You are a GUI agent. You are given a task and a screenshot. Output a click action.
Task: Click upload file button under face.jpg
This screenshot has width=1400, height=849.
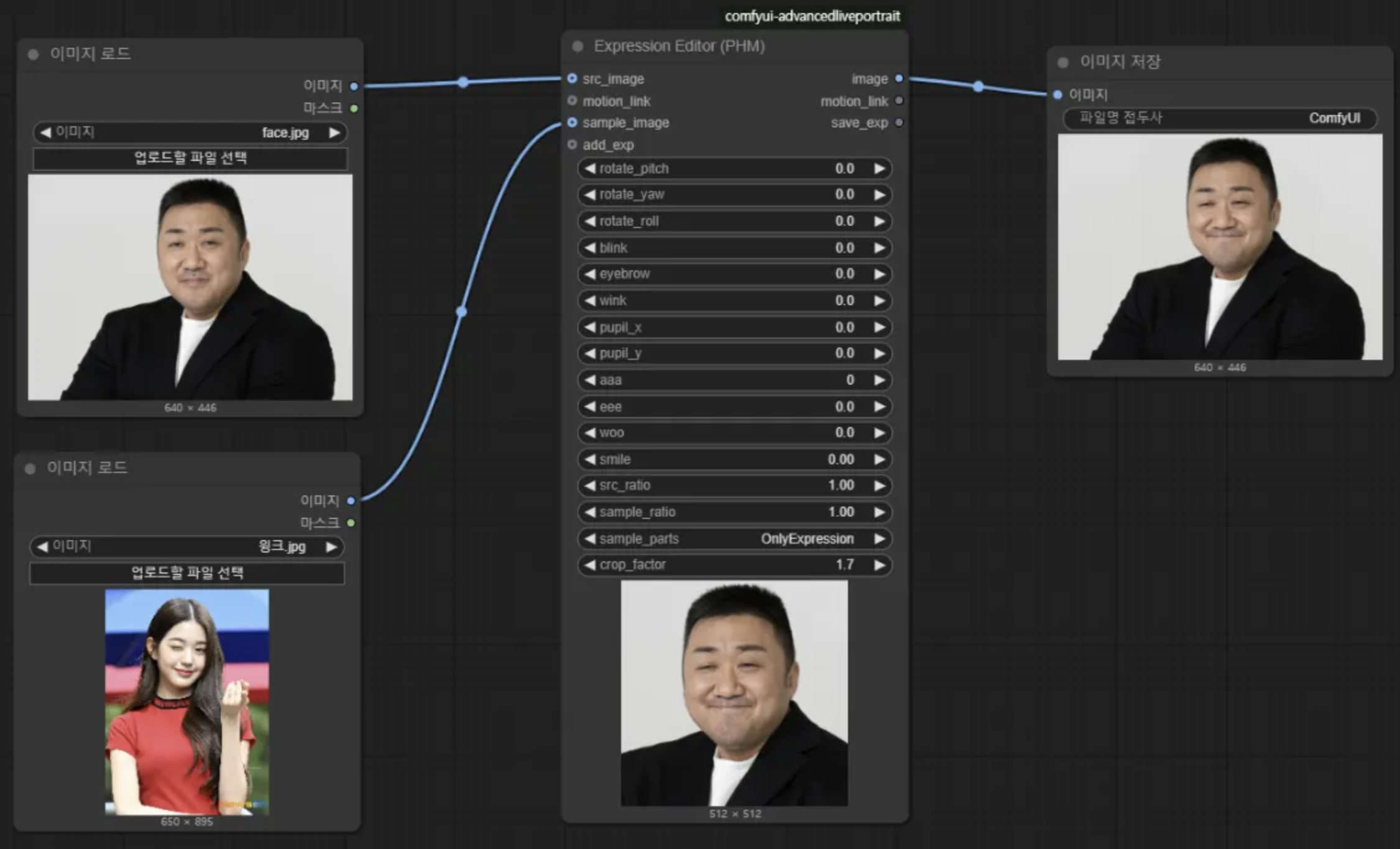pos(190,158)
